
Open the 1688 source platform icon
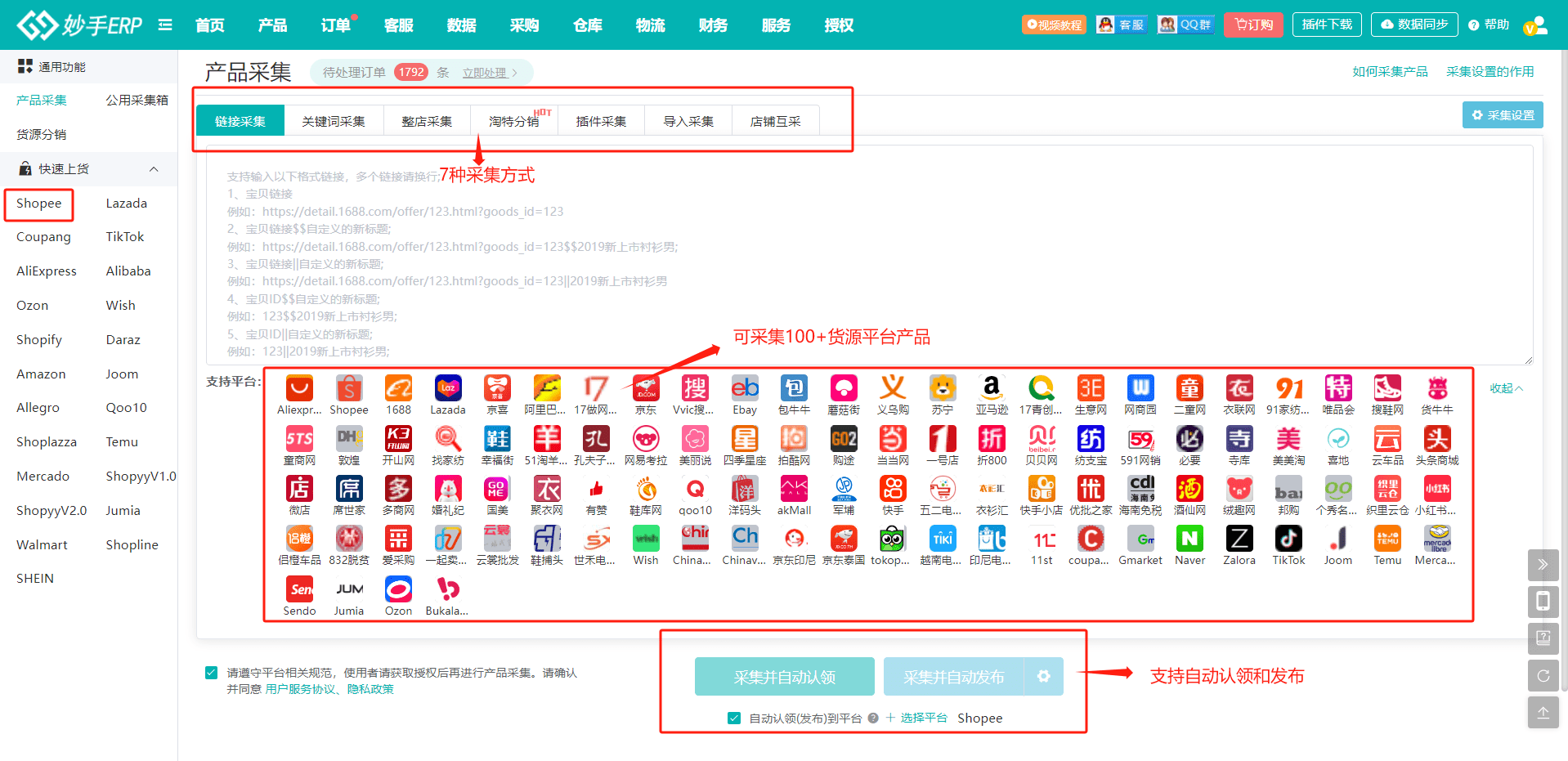tap(398, 388)
